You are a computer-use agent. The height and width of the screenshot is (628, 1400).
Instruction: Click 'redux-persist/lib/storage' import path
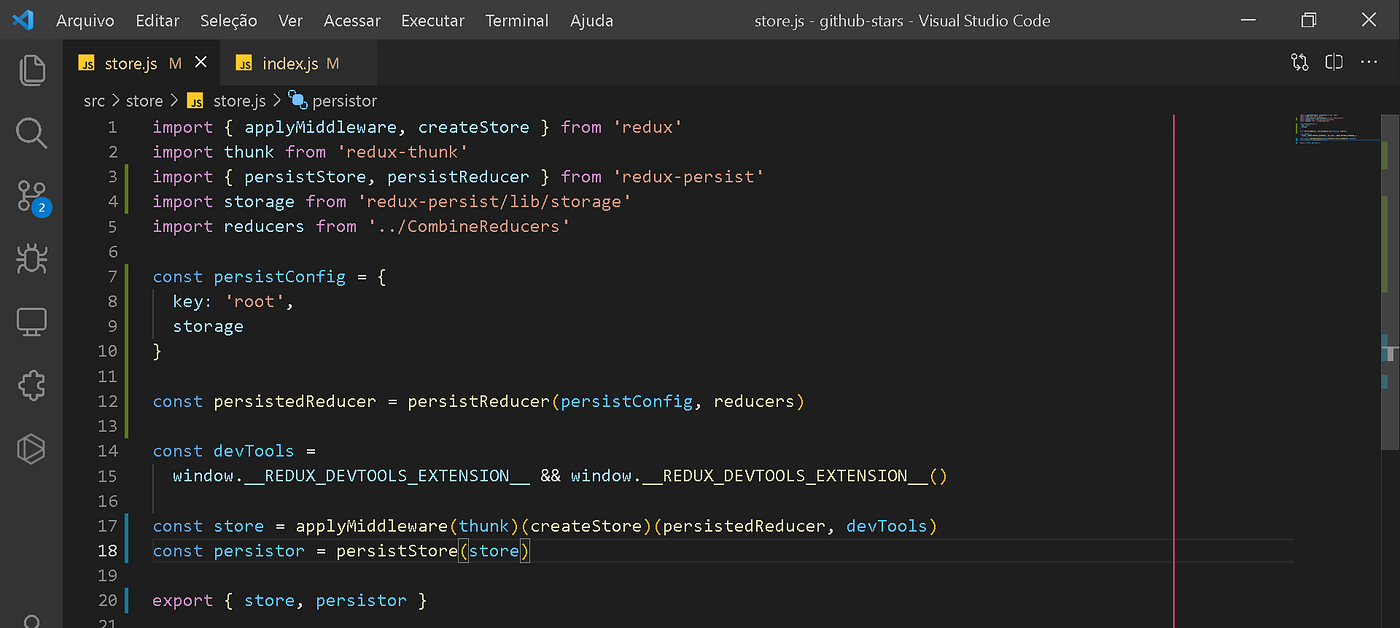pyautogui.click(x=494, y=202)
